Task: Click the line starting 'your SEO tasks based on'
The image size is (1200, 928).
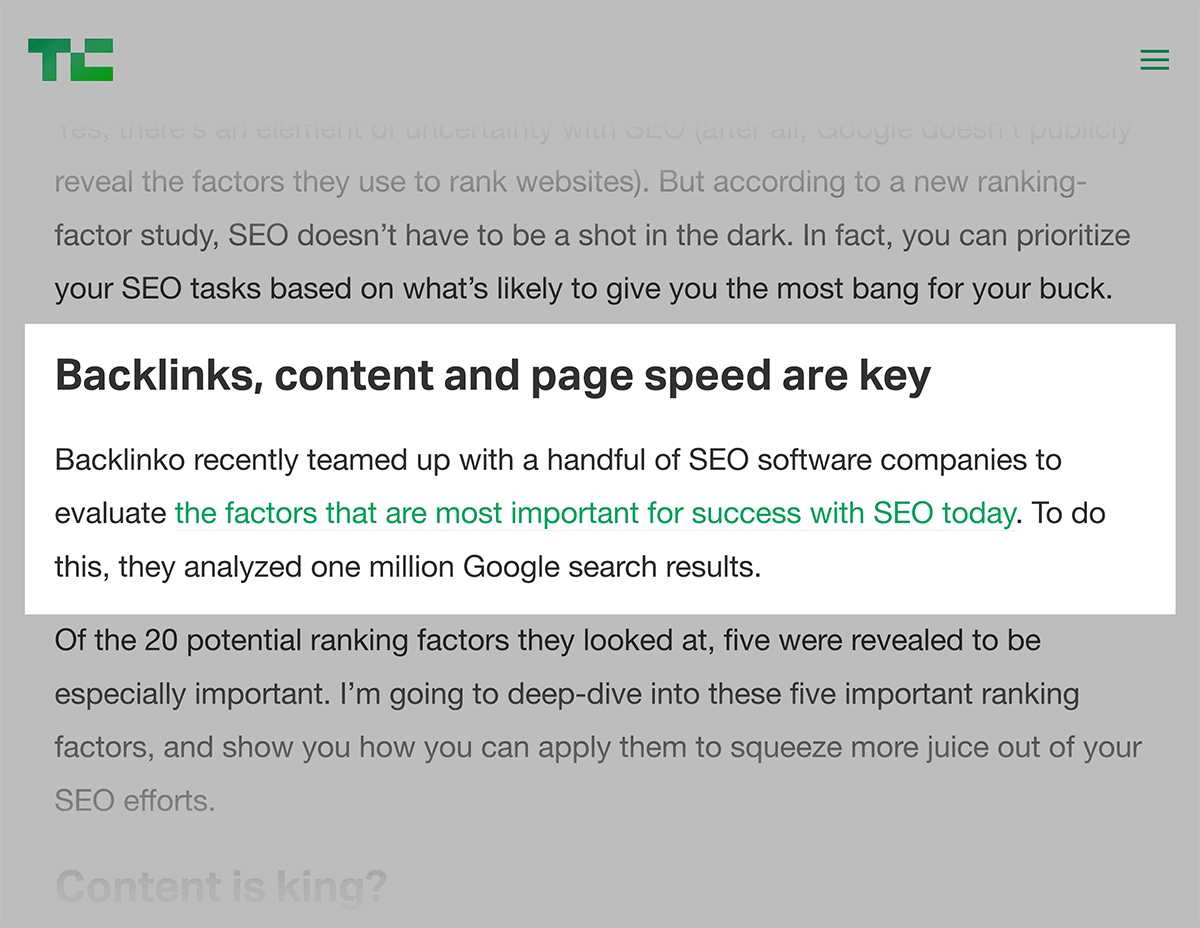Action: (x=583, y=290)
